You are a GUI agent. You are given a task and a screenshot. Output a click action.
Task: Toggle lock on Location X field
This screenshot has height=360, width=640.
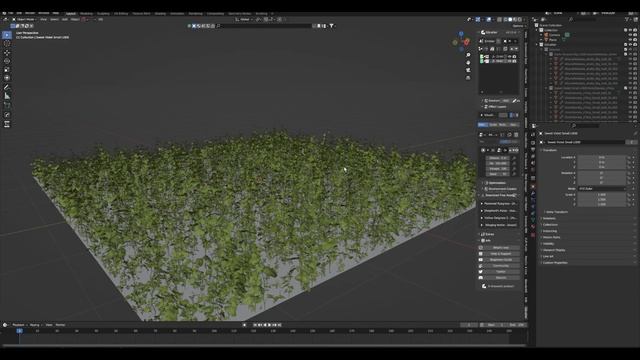[x=629, y=158]
